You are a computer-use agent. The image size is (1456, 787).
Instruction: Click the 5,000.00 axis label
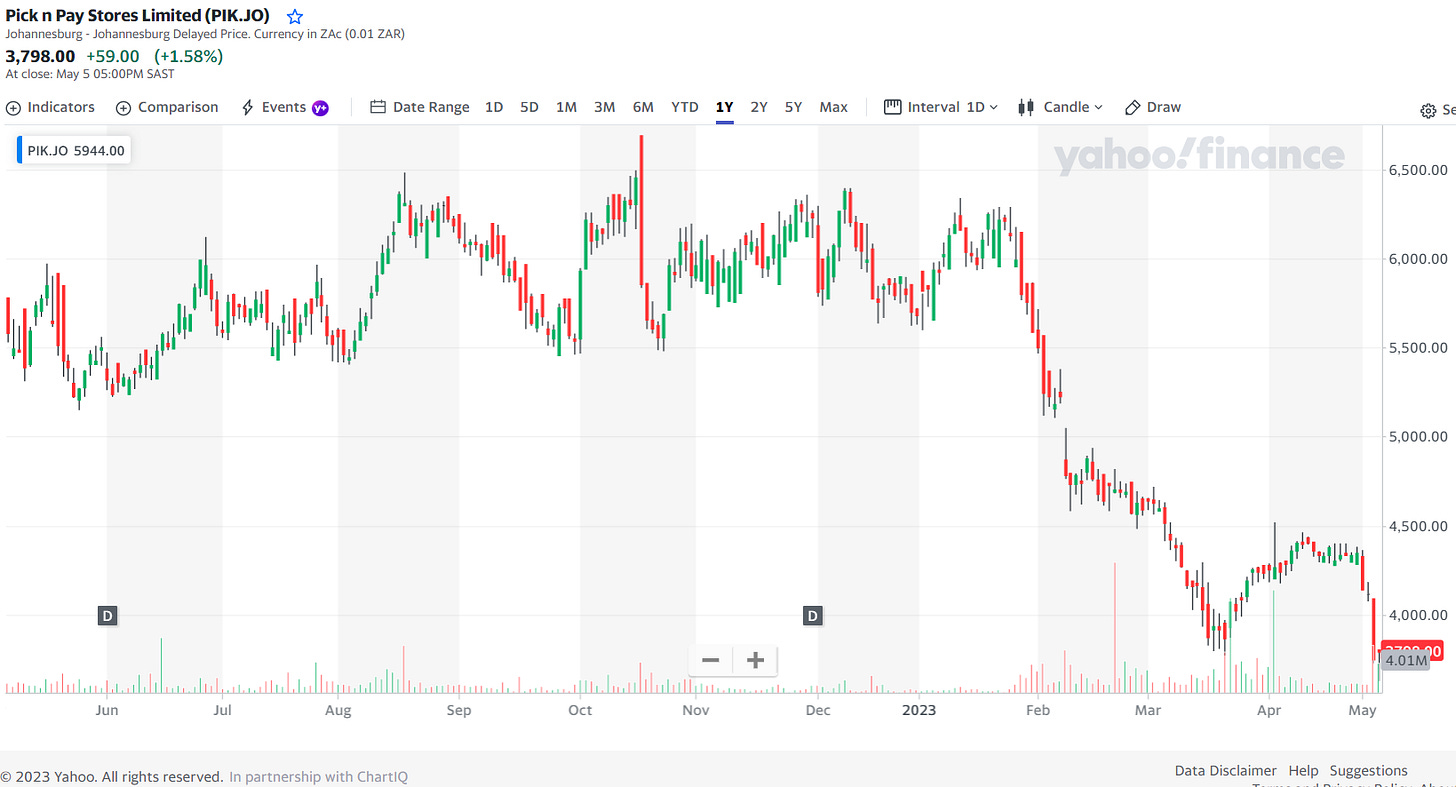point(1416,437)
